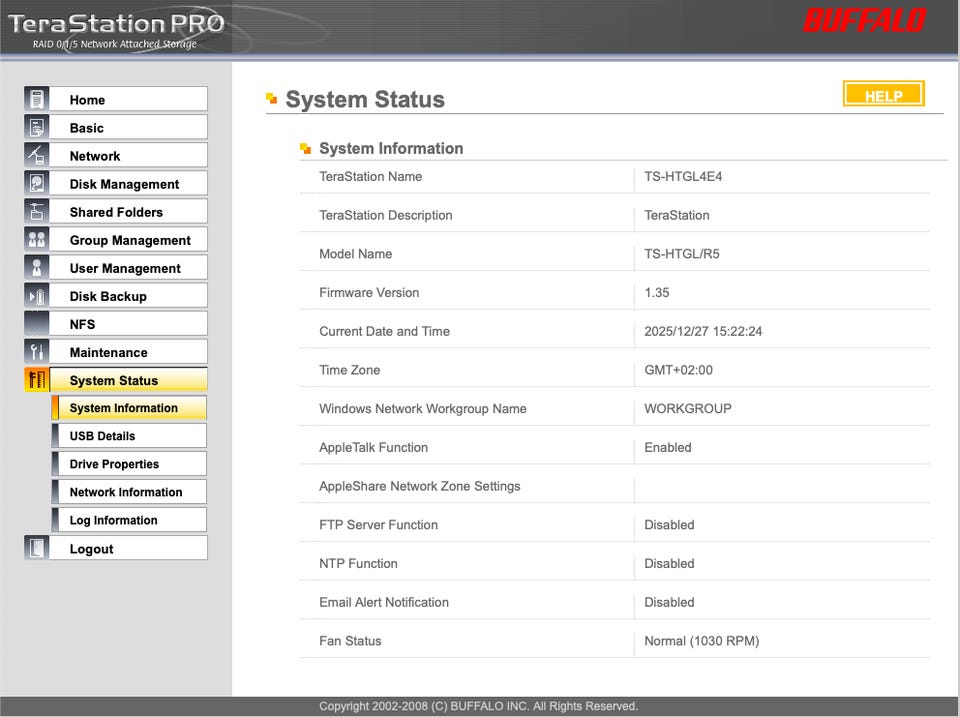Click the Home sidebar icon
The height and width of the screenshot is (717, 960).
pos(37,99)
